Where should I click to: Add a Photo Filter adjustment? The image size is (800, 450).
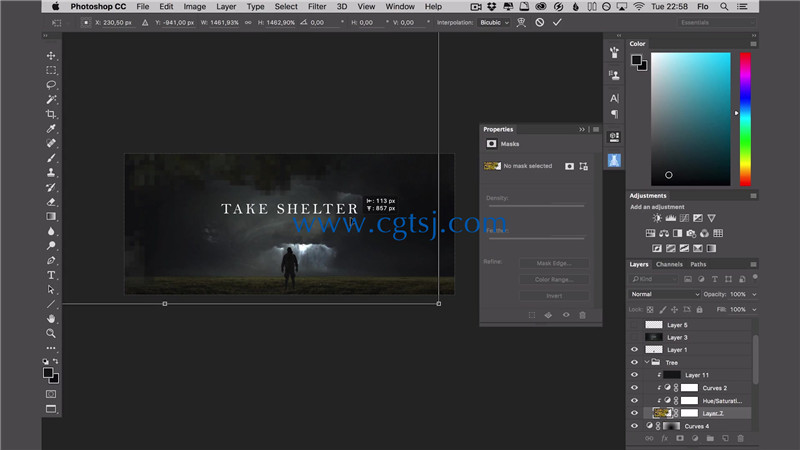pyautogui.click(x=691, y=234)
